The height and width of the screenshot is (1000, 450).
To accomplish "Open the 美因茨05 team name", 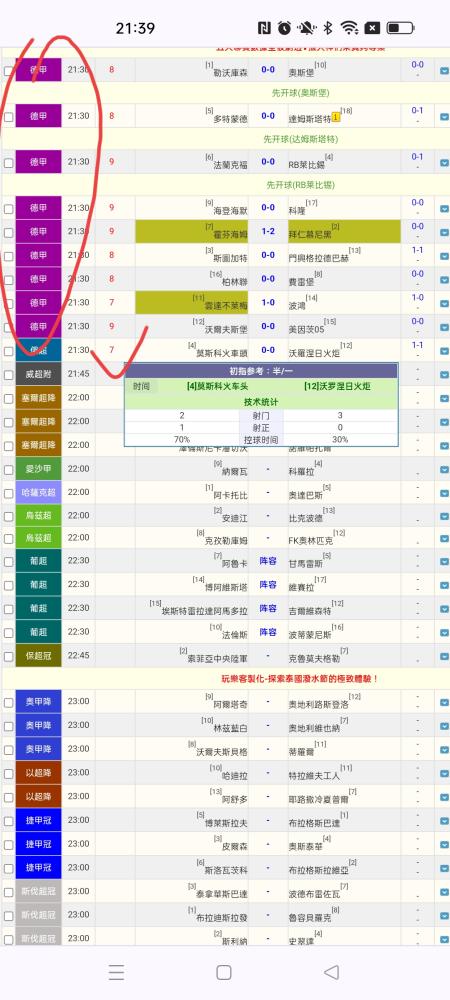I will point(306,329).
